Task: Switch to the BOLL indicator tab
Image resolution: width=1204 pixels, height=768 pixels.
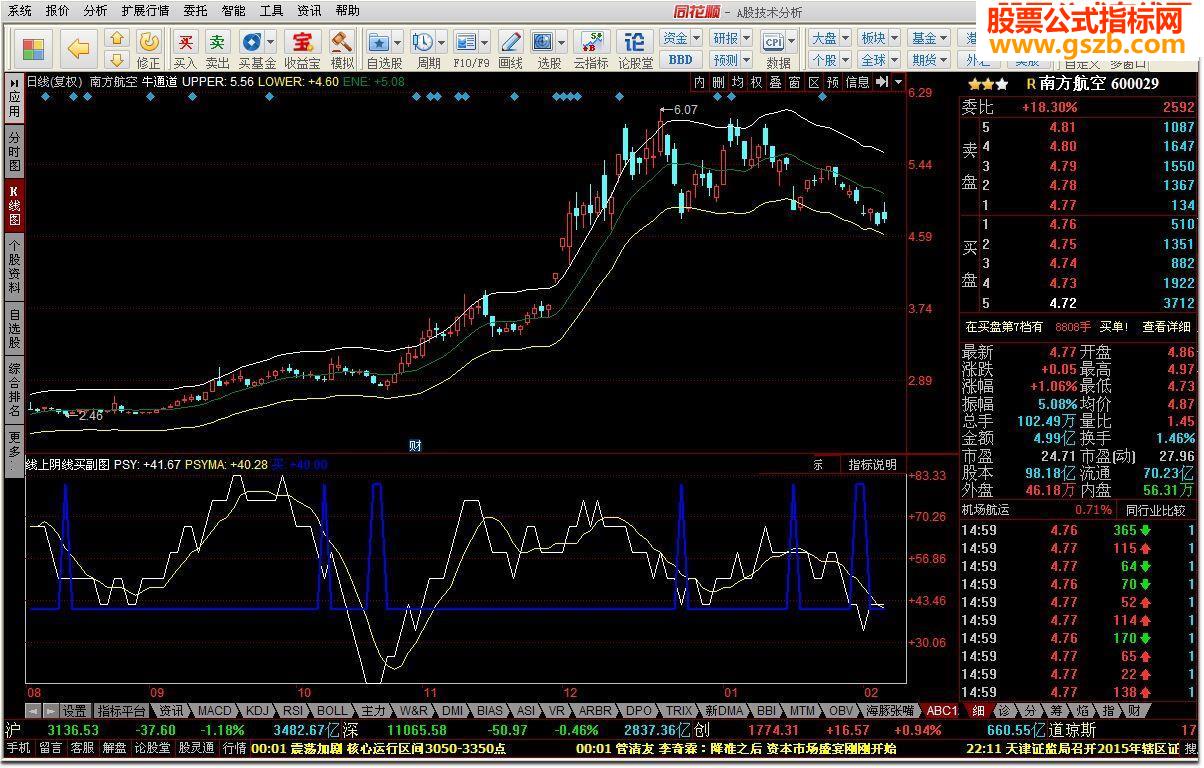Action: tap(333, 710)
